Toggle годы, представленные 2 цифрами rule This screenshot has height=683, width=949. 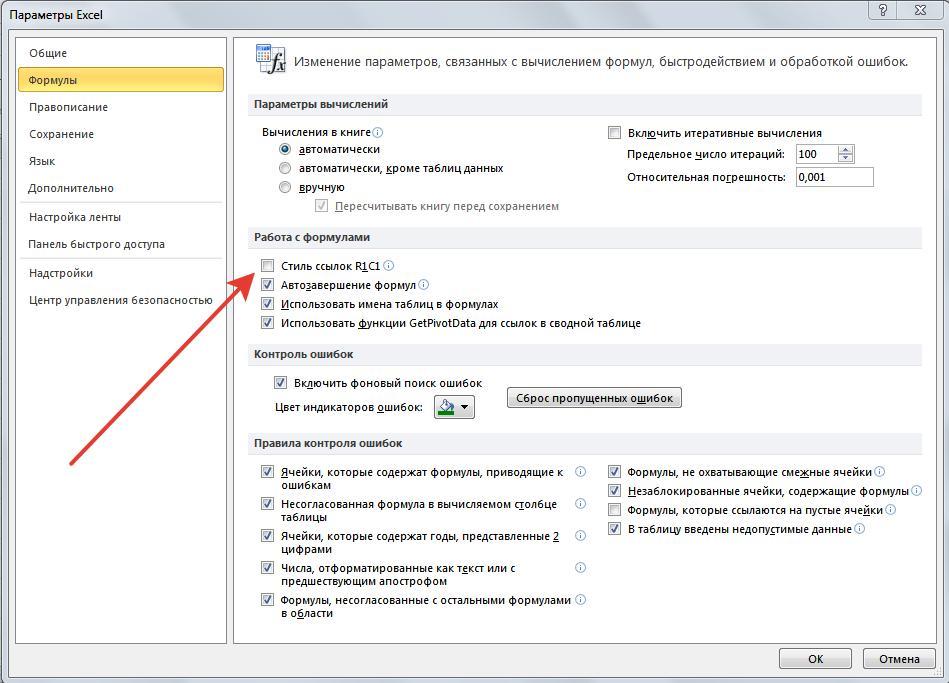point(268,536)
